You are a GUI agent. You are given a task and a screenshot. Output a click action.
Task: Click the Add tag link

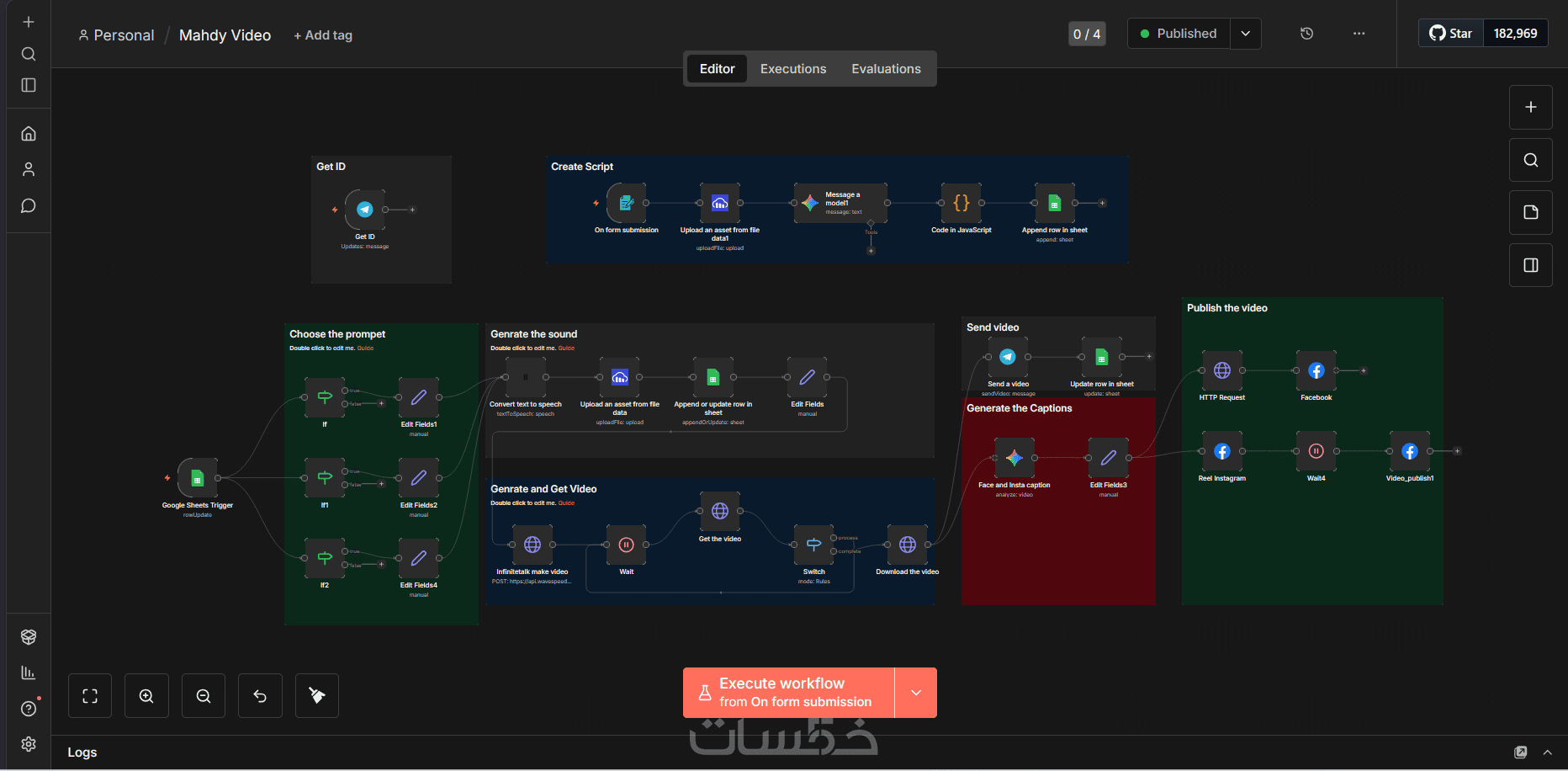(323, 35)
